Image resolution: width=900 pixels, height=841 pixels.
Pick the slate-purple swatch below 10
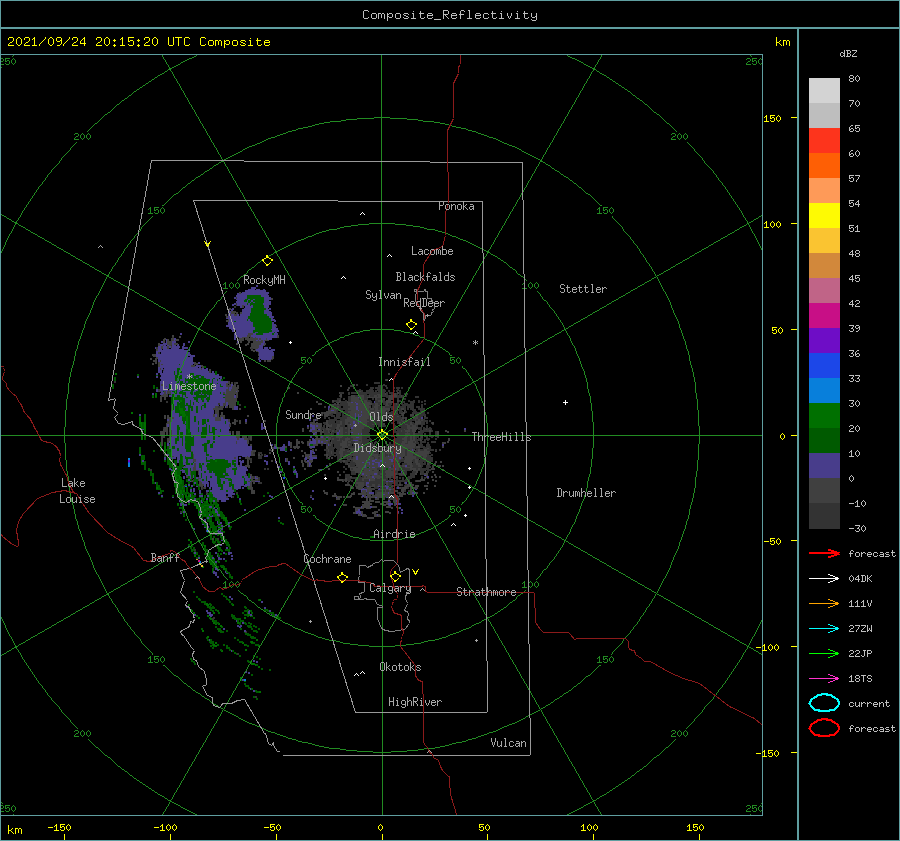pyautogui.click(x=824, y=465)
